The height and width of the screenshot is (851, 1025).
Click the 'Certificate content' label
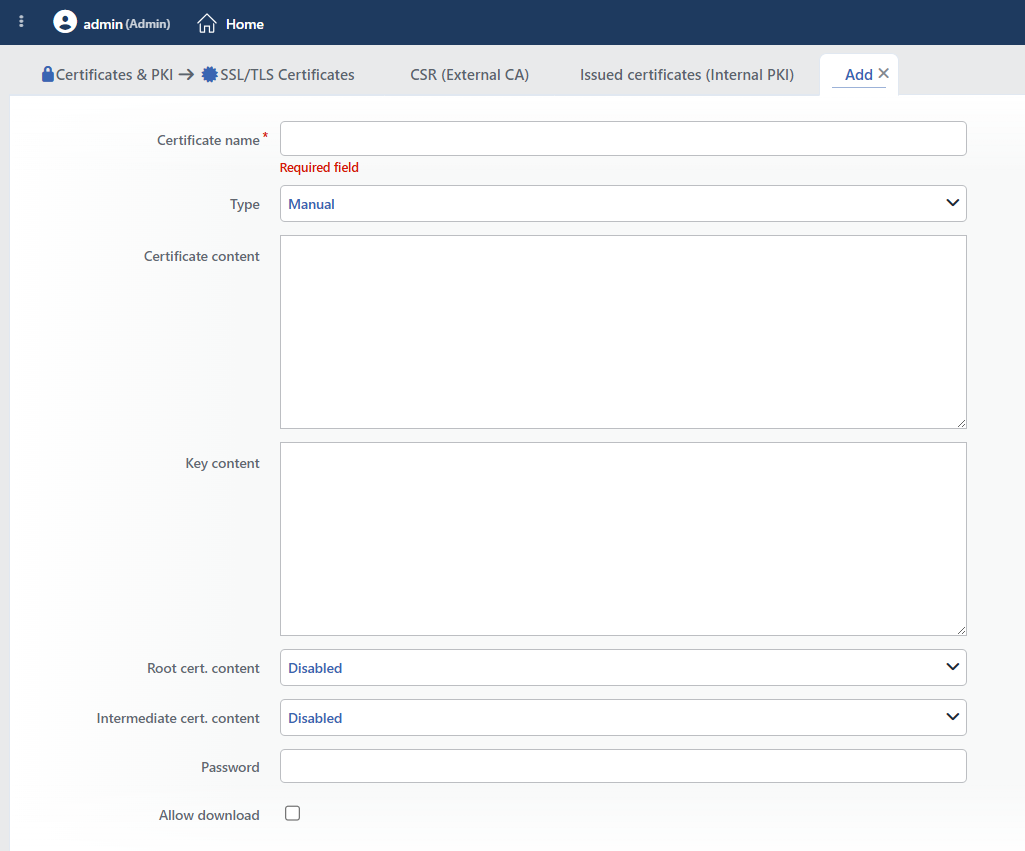(x=201, y=256)
